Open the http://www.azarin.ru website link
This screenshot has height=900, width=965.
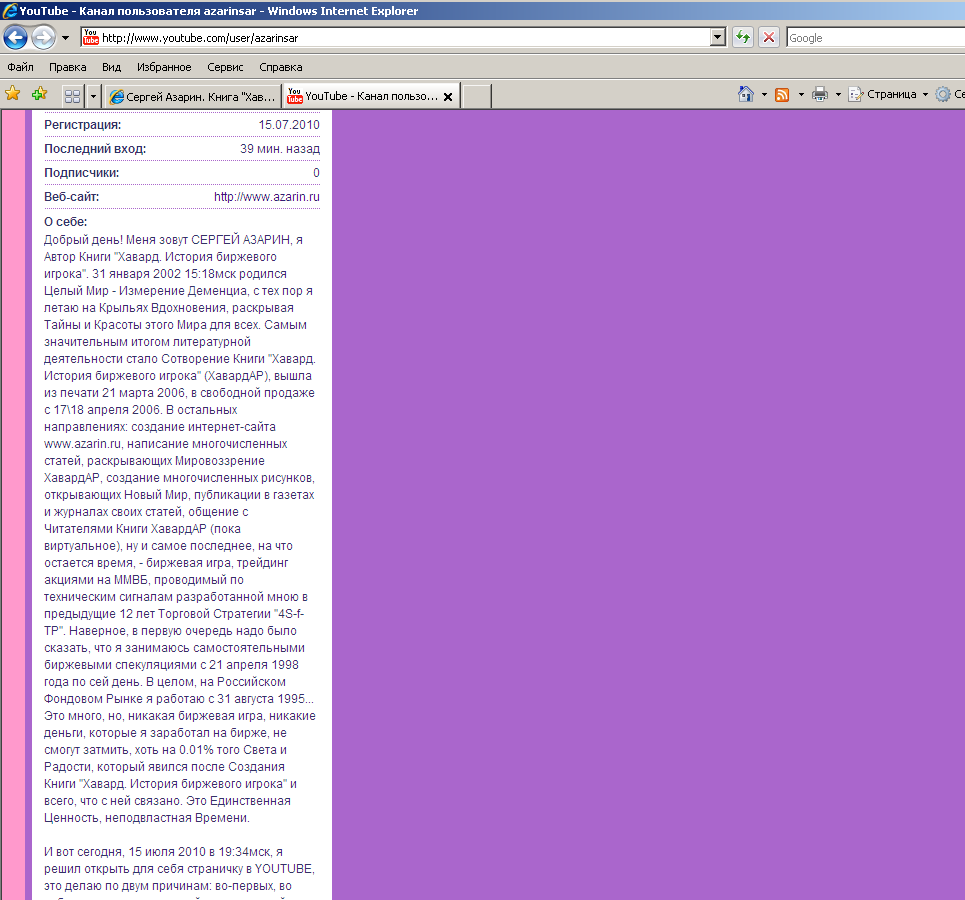267,197
